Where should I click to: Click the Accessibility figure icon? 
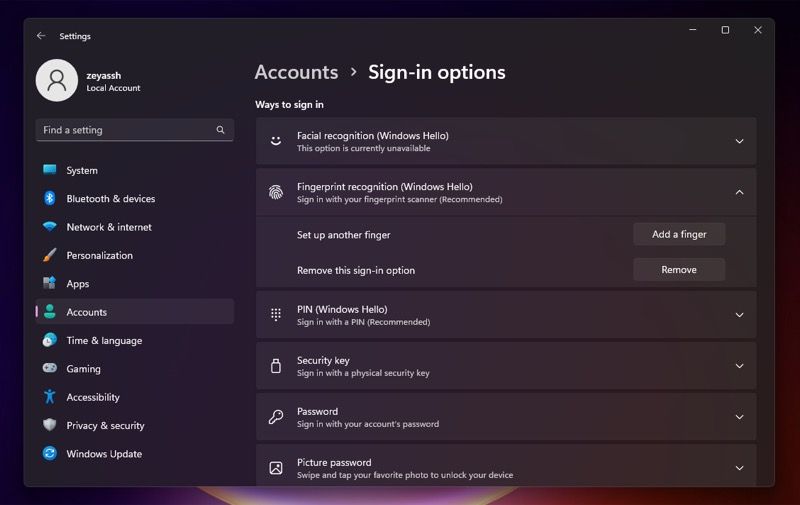tap(50, 397)
